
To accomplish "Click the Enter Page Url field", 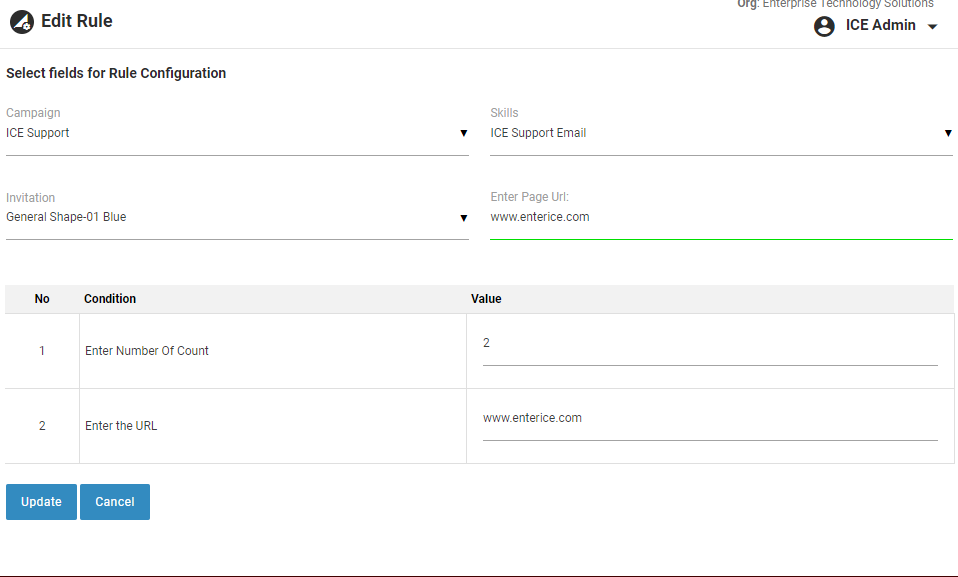I will (x=720, y=217).
